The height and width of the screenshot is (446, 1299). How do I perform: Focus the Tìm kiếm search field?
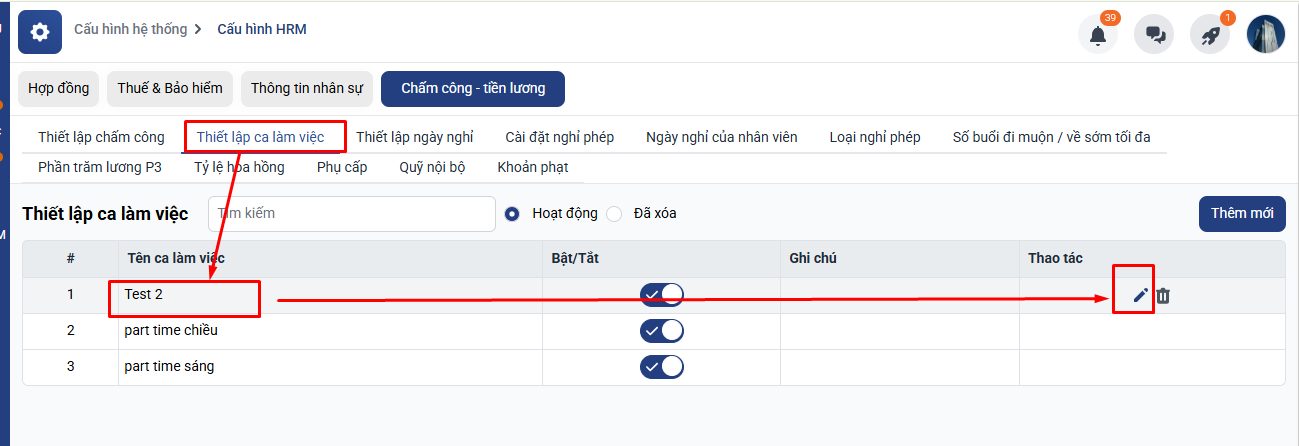tap(352, 213)
